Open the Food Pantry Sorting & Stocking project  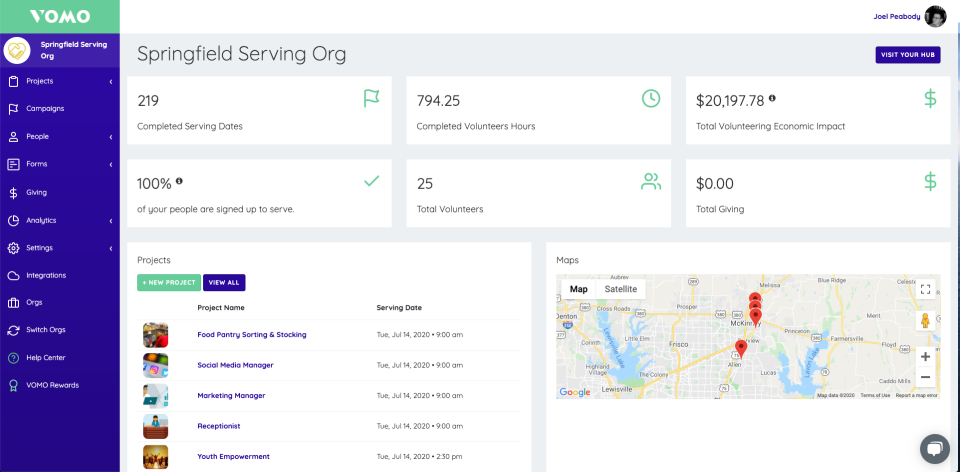[x=252, y=334]
